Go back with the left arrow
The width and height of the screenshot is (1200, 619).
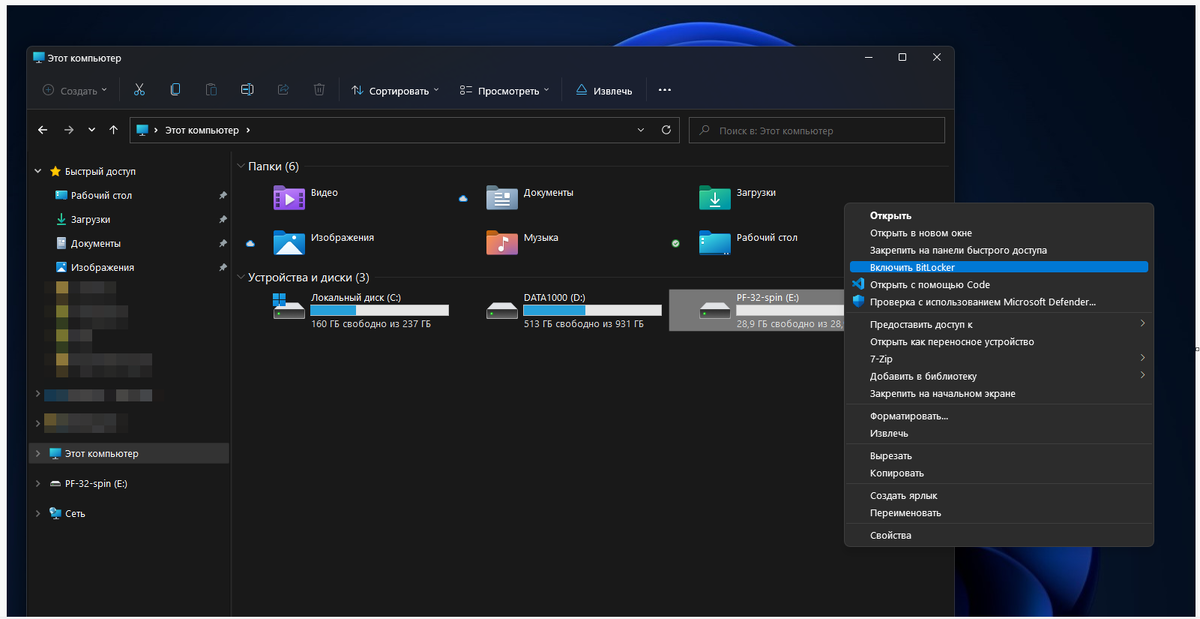tap(43, 130)
